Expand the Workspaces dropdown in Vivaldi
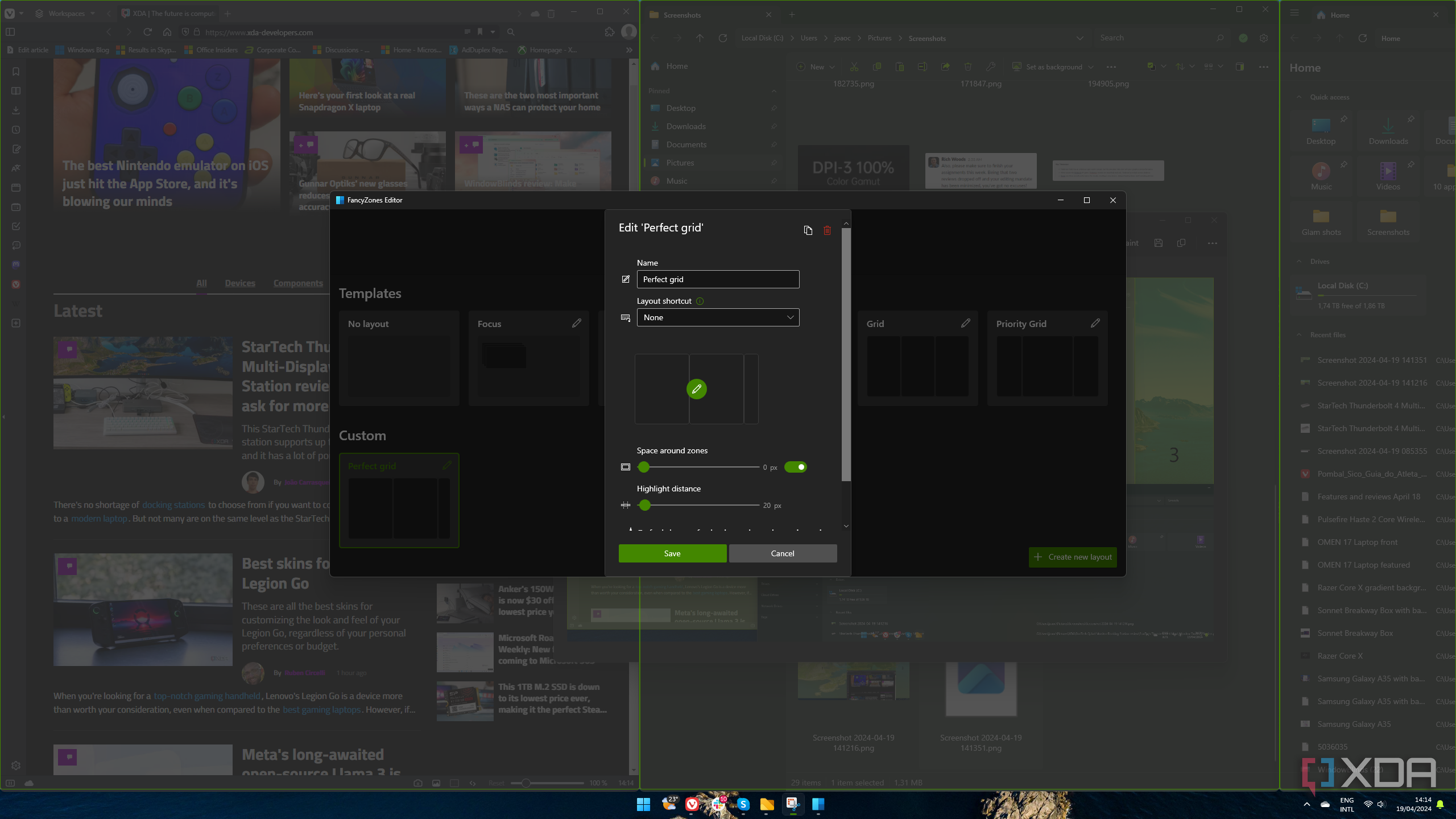The width and height of the screenshot is (1456, 819). tap(66, 13)
